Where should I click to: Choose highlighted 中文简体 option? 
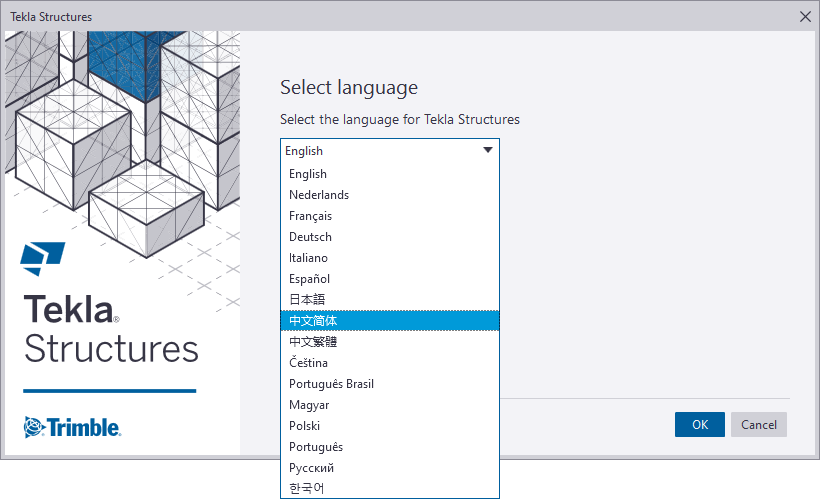[390, 321]
